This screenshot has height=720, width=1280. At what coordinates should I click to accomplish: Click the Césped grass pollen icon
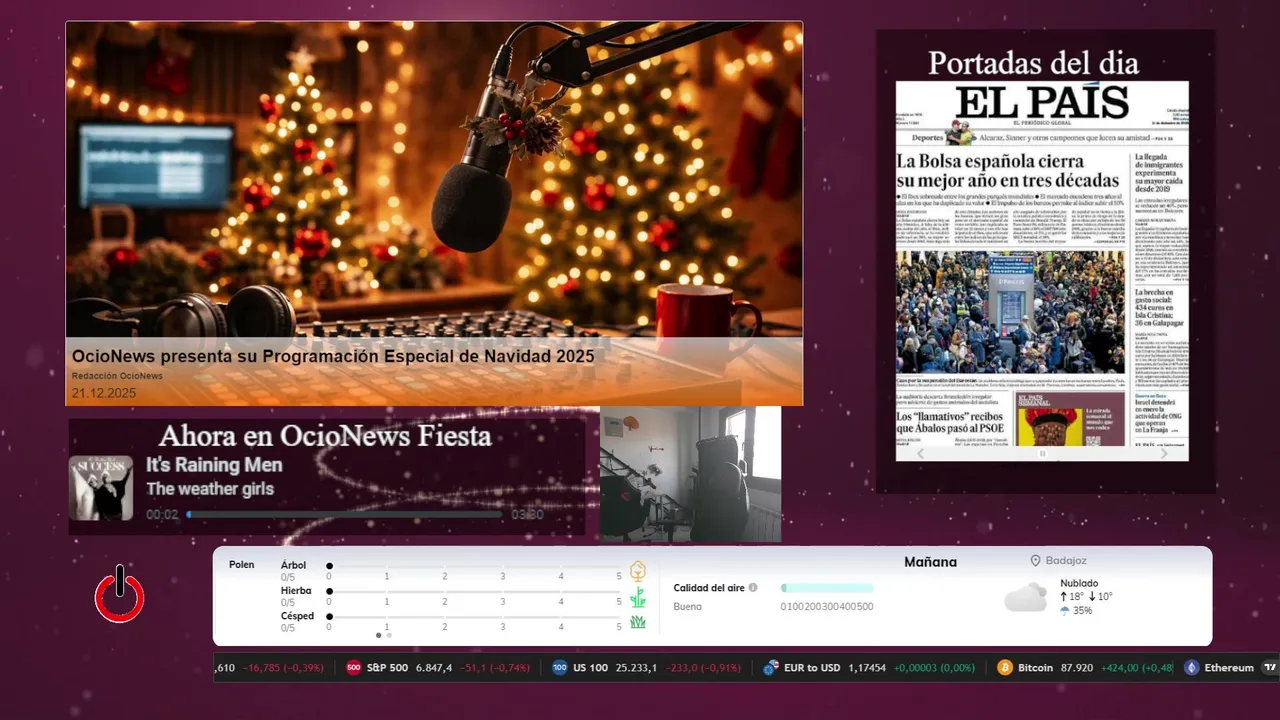(638, 622)
